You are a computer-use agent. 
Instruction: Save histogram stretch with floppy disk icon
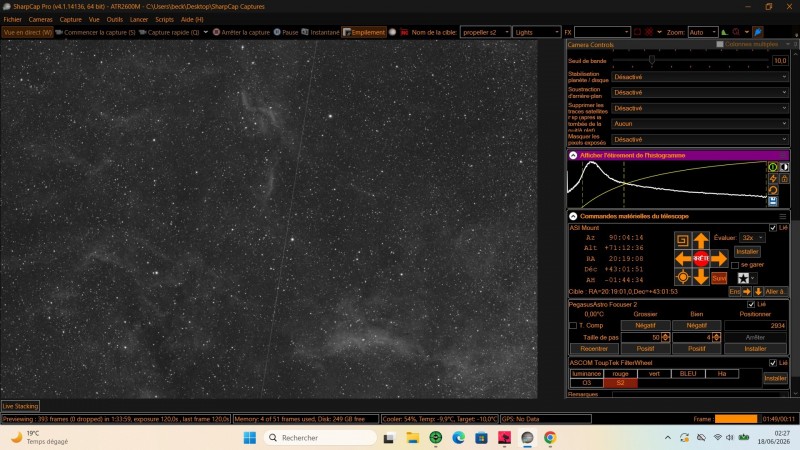coord(773,202)
